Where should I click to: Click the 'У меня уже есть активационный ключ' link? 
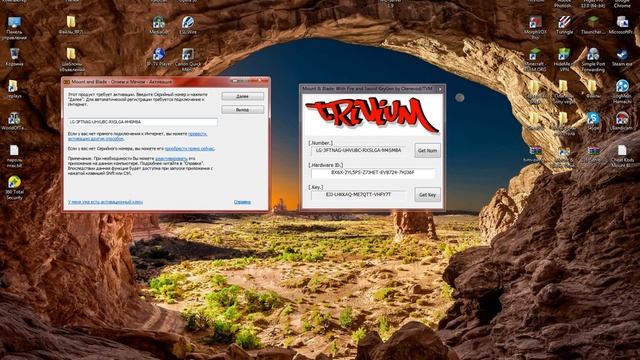click(x=105, y=202)
